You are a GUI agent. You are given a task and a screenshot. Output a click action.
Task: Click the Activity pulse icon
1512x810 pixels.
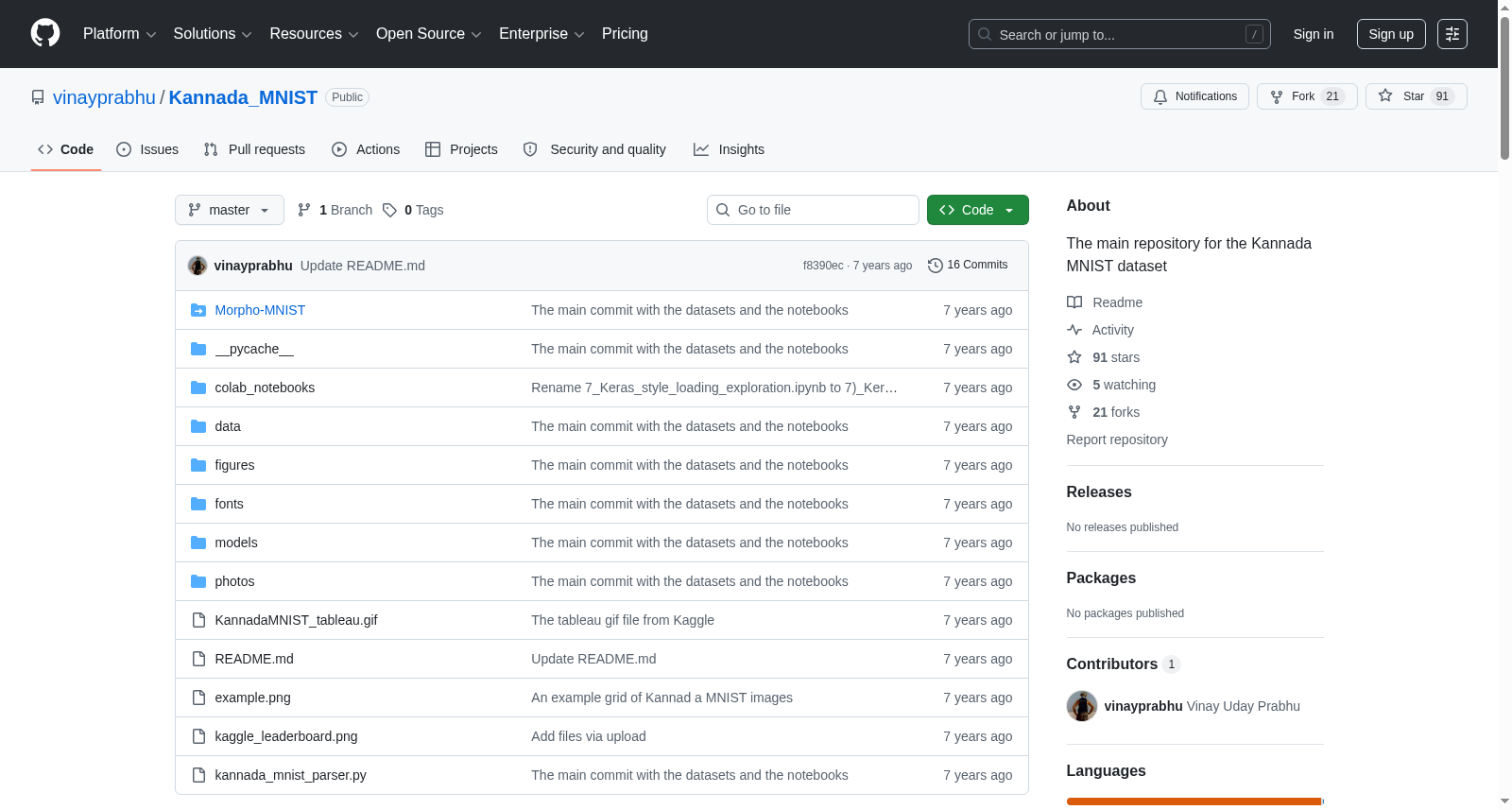1074,330
